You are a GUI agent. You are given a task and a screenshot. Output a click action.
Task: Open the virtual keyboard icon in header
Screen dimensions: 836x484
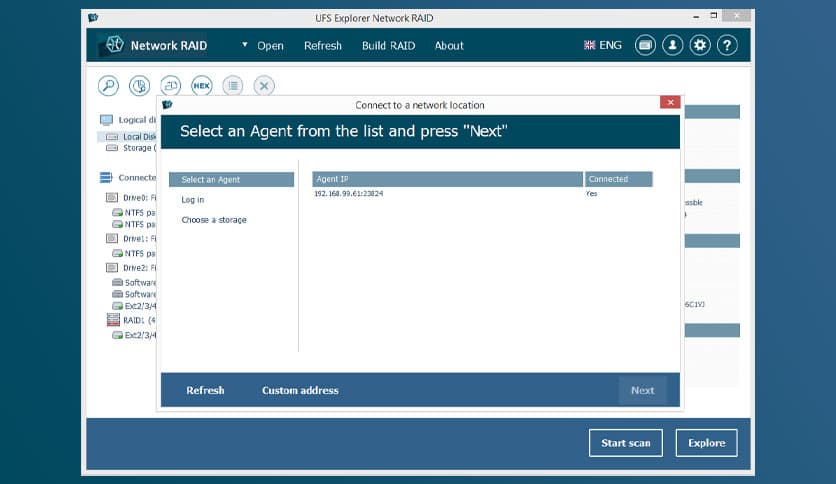645,45
